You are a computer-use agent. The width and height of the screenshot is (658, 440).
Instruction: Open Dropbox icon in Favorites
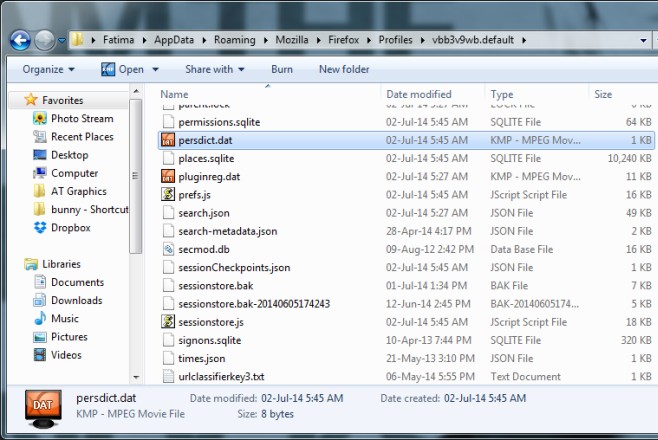(39, 227)
